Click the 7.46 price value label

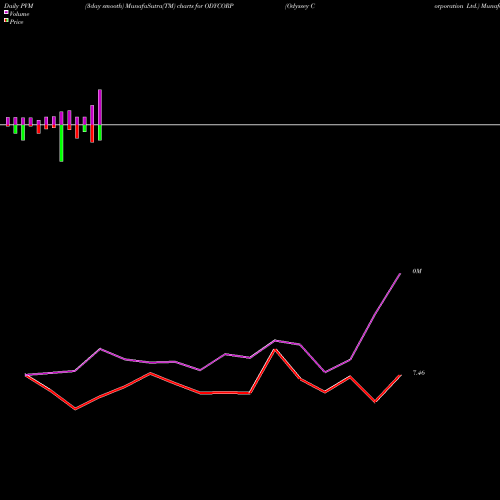coord(419,373)
